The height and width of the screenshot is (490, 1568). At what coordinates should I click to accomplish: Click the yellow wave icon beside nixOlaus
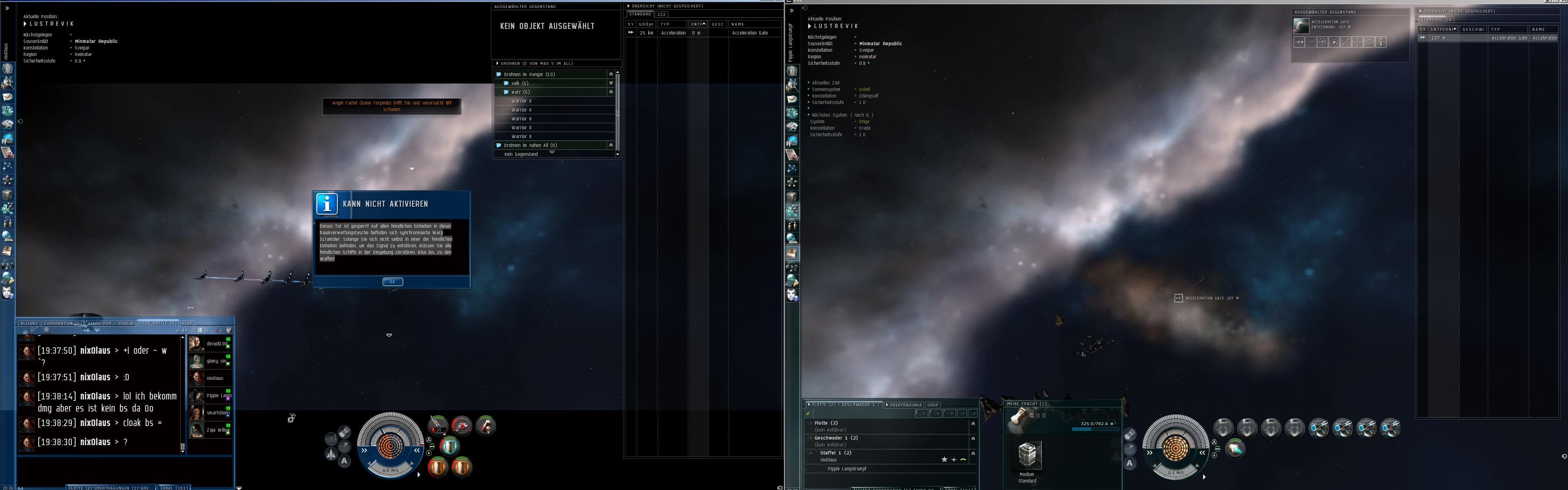click(x=963, y=460)
